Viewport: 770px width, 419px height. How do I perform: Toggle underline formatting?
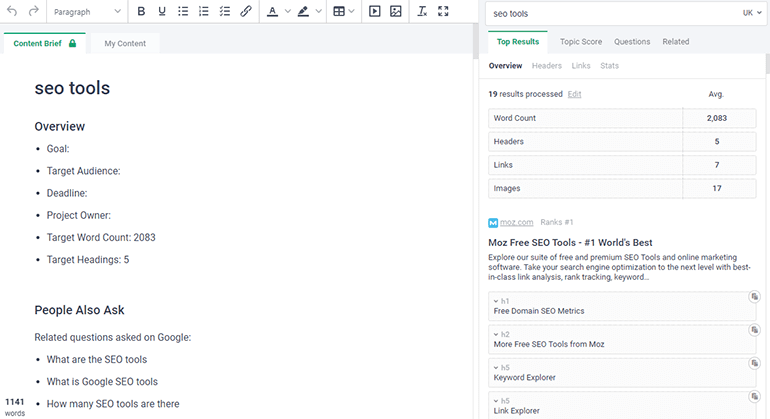click(162, 12)
